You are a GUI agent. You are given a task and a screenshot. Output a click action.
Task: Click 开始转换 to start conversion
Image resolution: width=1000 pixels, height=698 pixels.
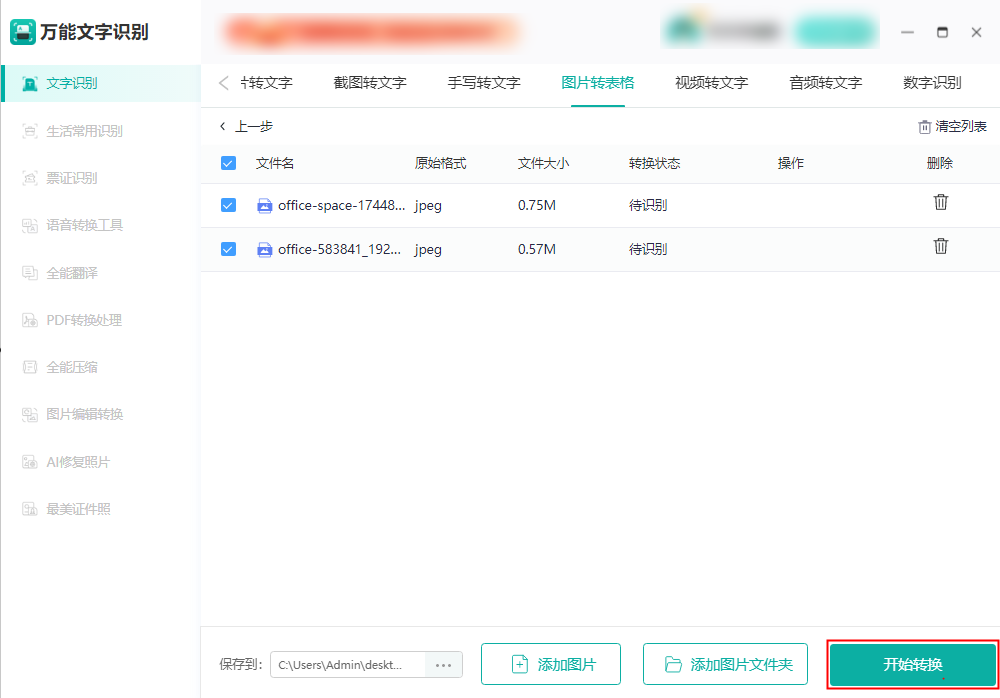[913, 664]
